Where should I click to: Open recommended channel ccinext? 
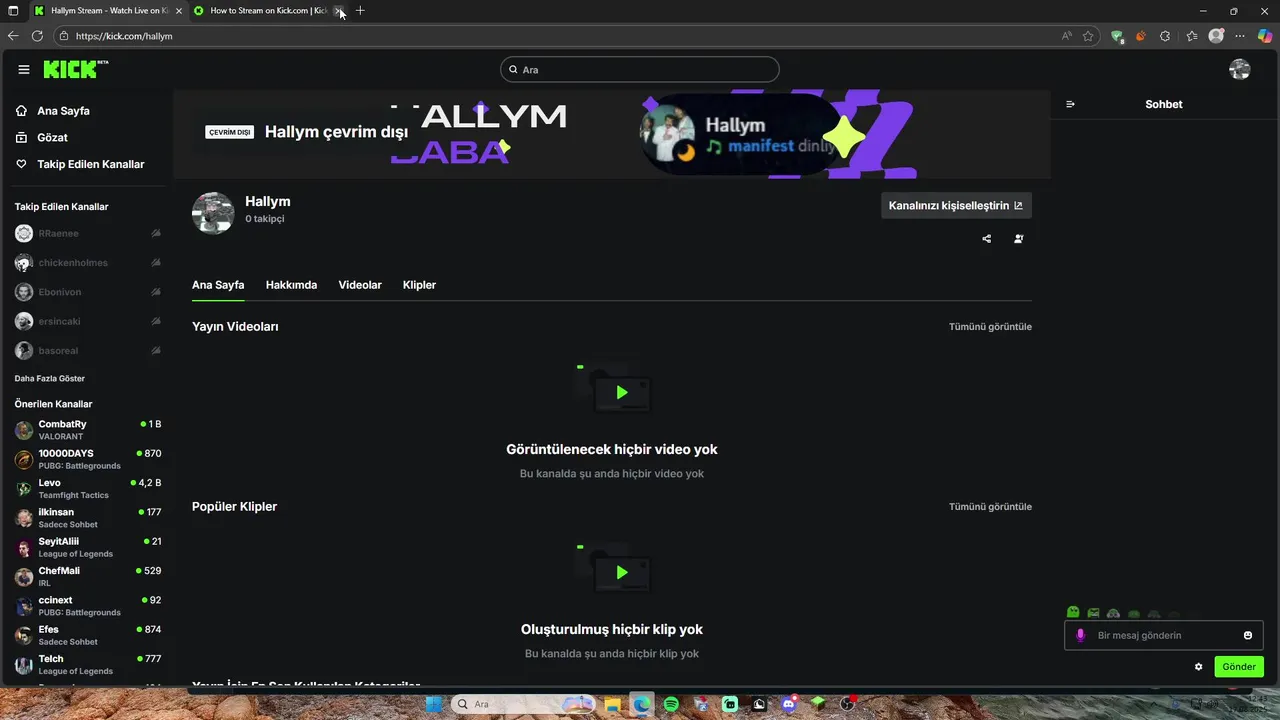click(x=88, y=606)
